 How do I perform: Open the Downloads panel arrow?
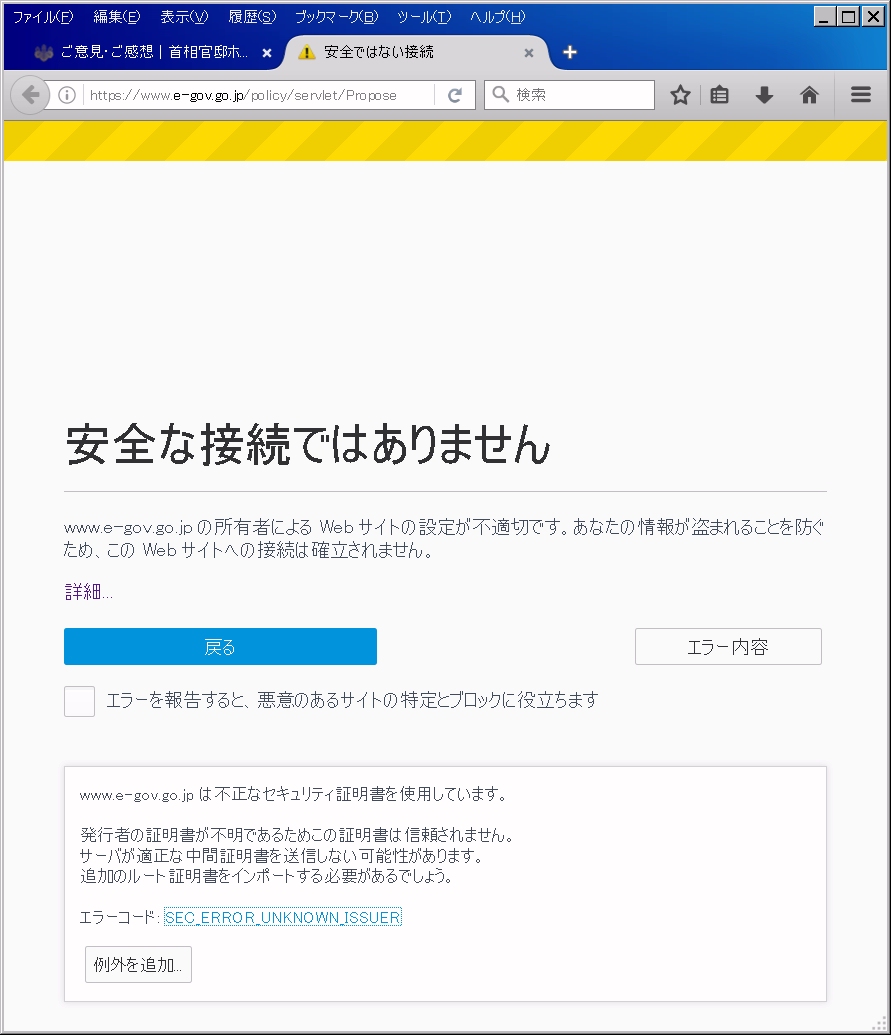pos(764,95)
